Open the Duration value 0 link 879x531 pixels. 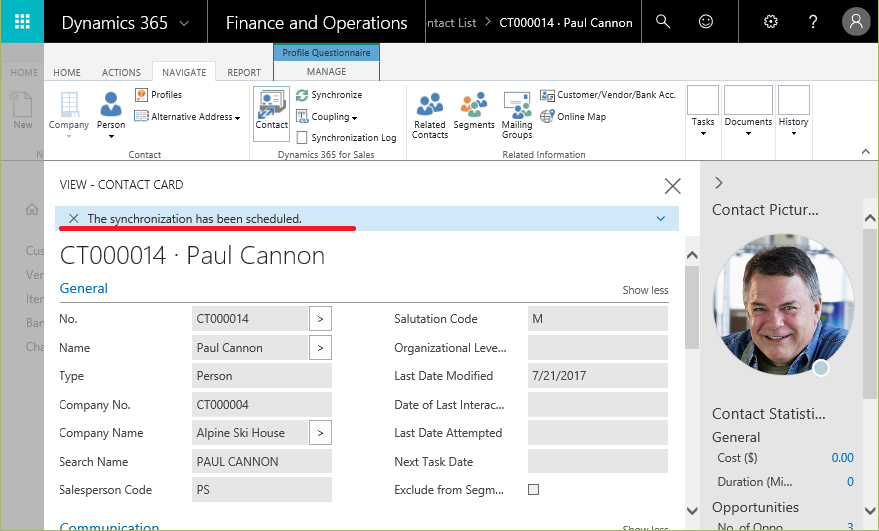coord(850,482)
